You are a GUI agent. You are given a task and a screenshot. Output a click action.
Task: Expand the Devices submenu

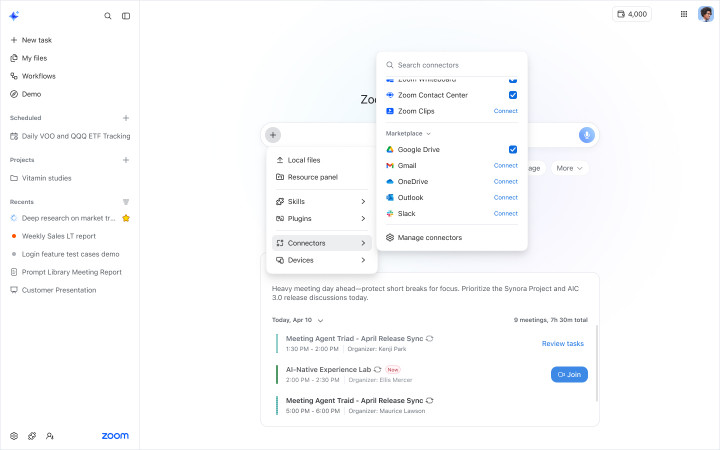321,260
